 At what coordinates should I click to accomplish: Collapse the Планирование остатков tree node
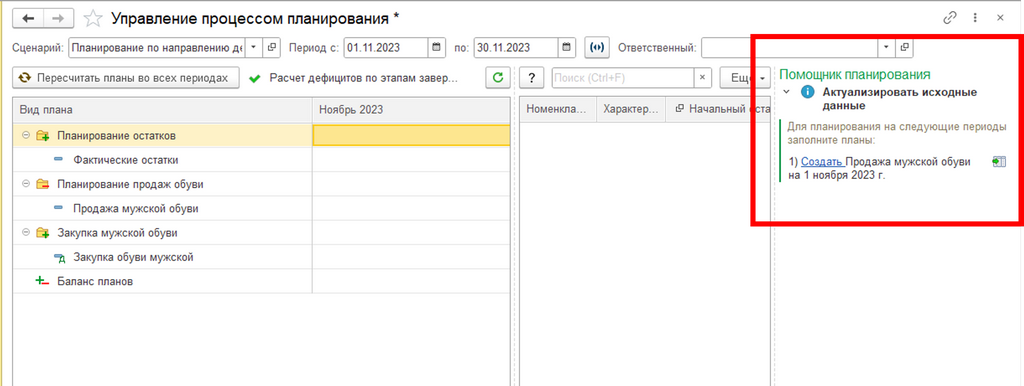coord(26,135)
